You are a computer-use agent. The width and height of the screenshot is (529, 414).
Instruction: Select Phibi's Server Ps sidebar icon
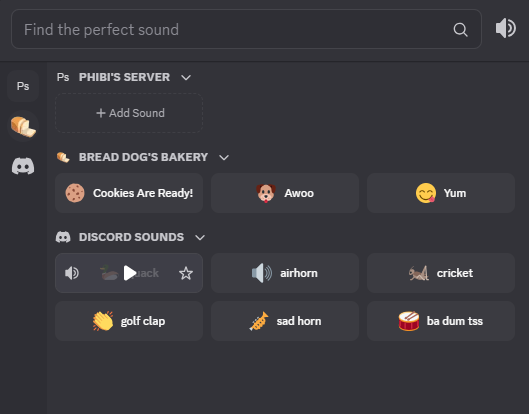point(23,86)
